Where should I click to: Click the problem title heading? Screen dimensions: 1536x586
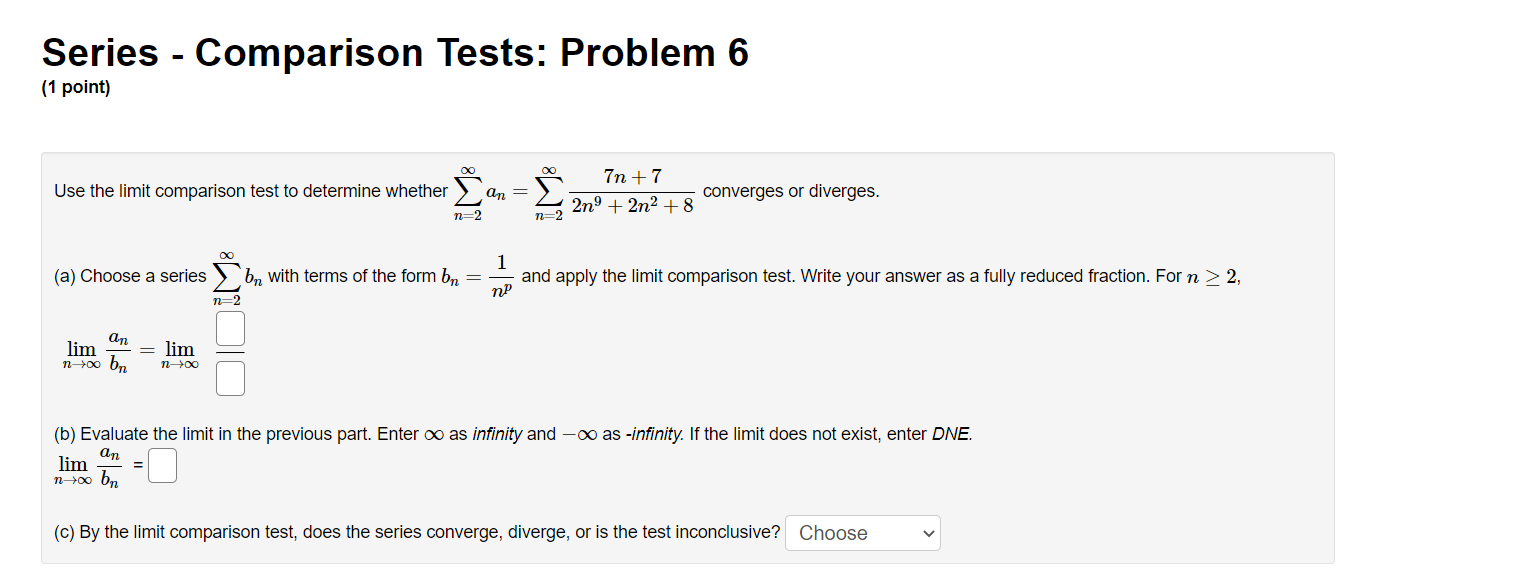394,52
